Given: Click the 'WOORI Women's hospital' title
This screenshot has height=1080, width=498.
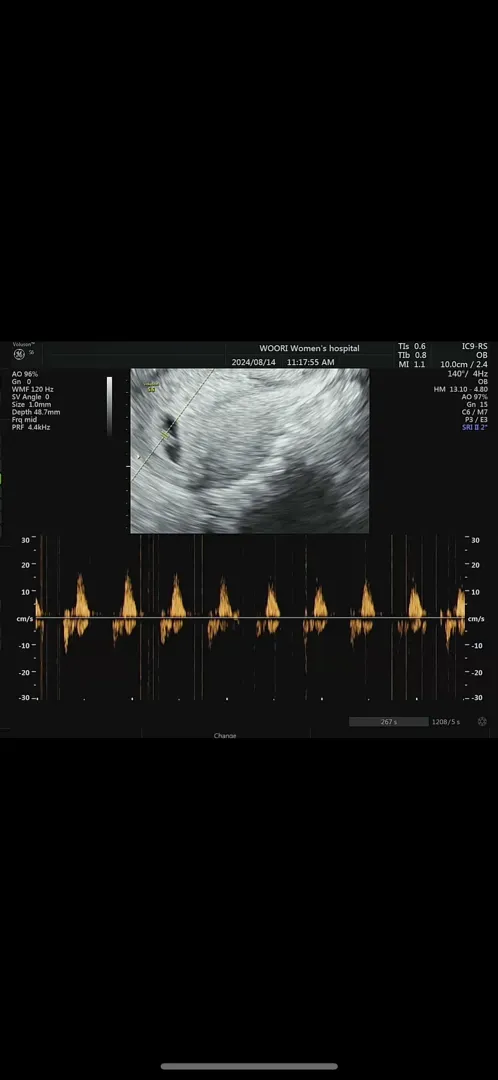Looking at the screenshot, I should click(309, 349).
